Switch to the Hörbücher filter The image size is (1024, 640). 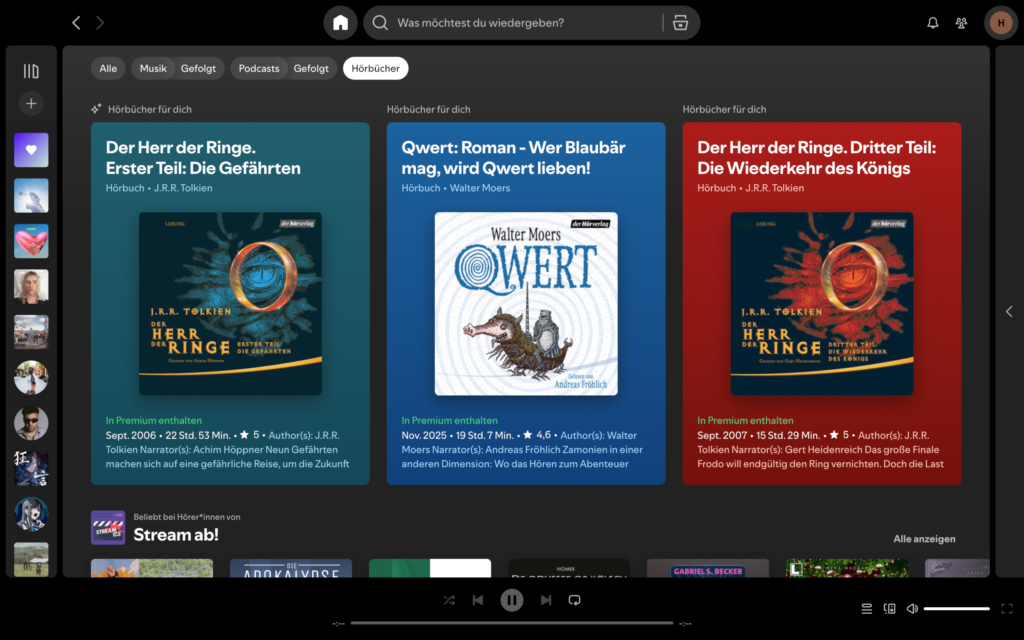[375, 68]
